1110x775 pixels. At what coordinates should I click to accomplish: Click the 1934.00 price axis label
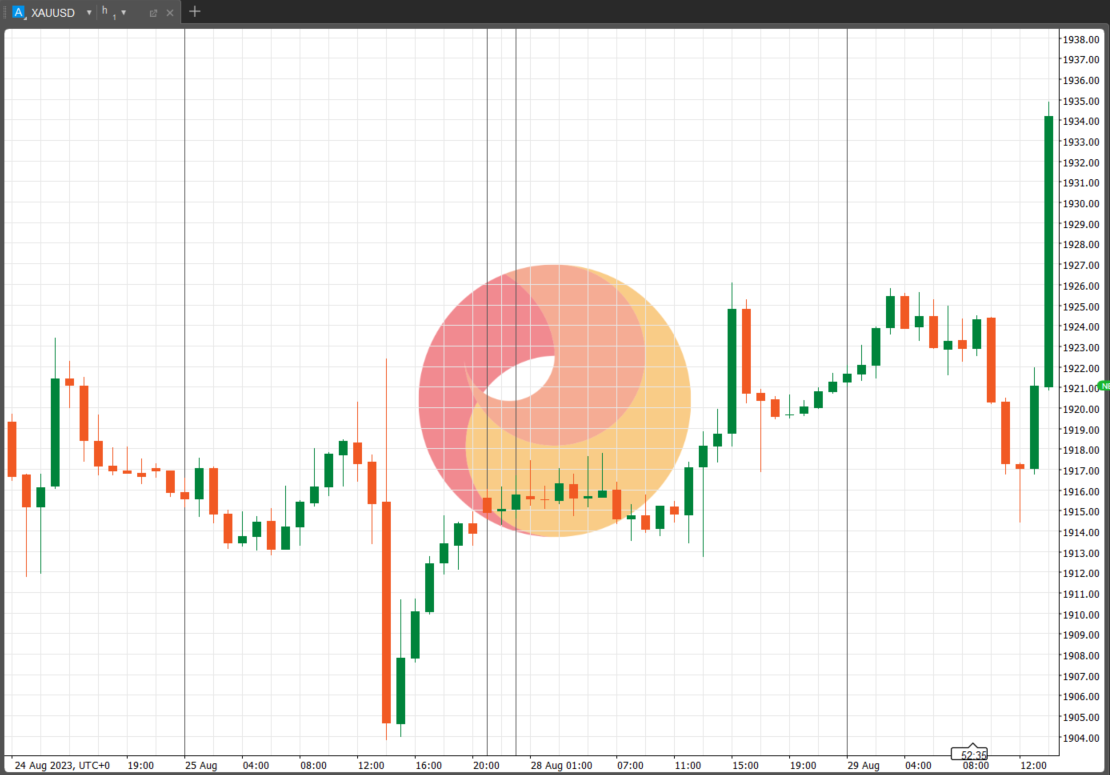[x=1081, y=122]
